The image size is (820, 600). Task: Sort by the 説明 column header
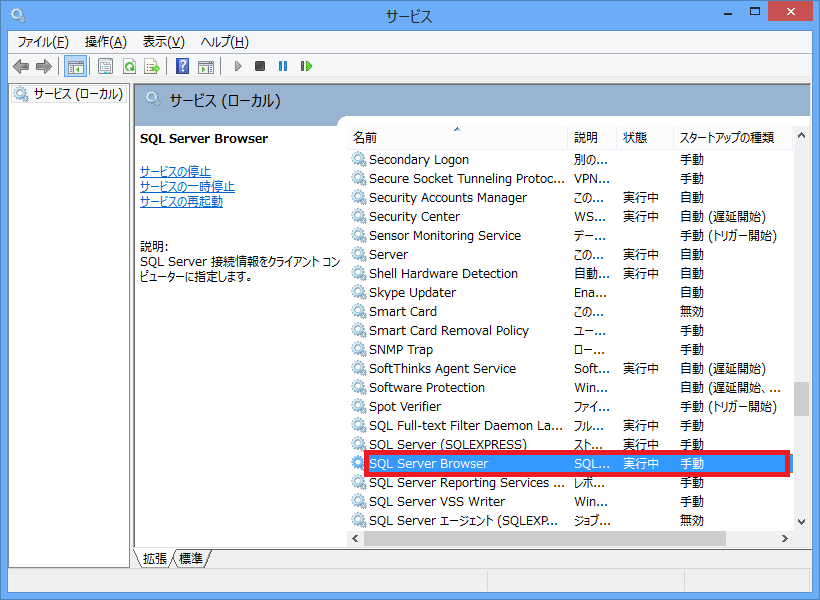(592, 138)
